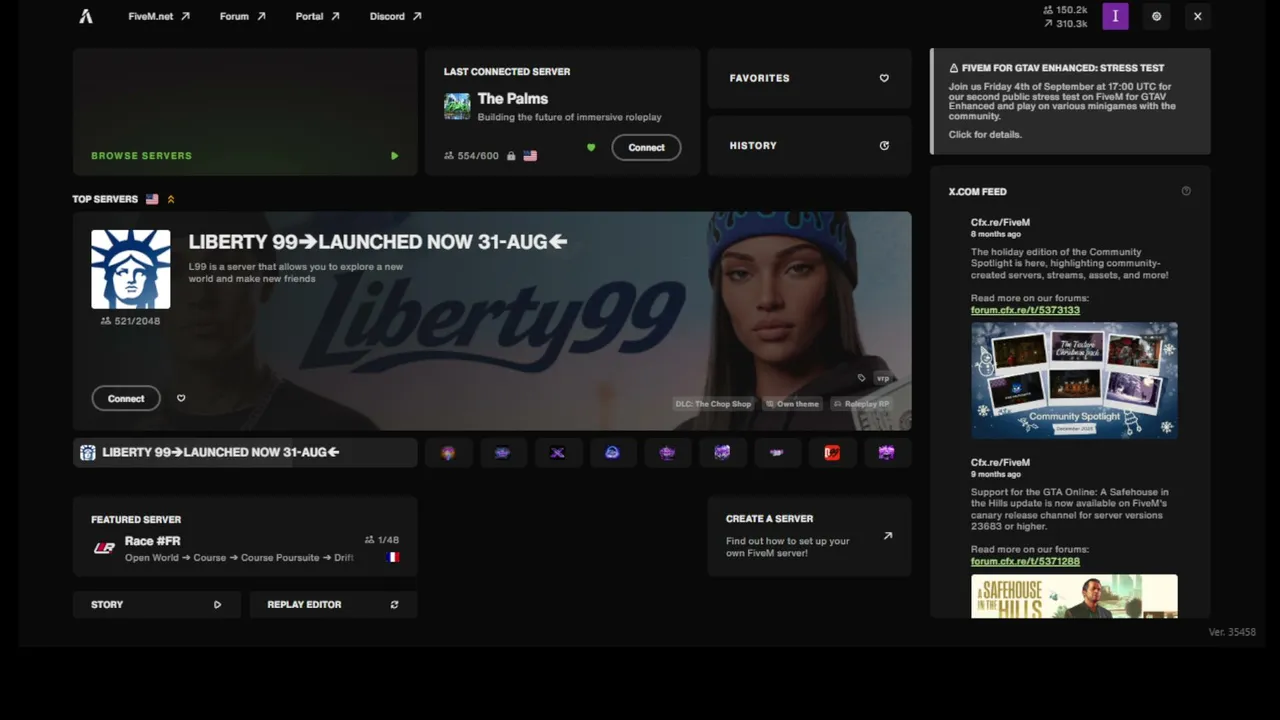1280x720 pixels.
Task: Open the GTAV Enhanced stress test notice
Action: click(1070, 101)
